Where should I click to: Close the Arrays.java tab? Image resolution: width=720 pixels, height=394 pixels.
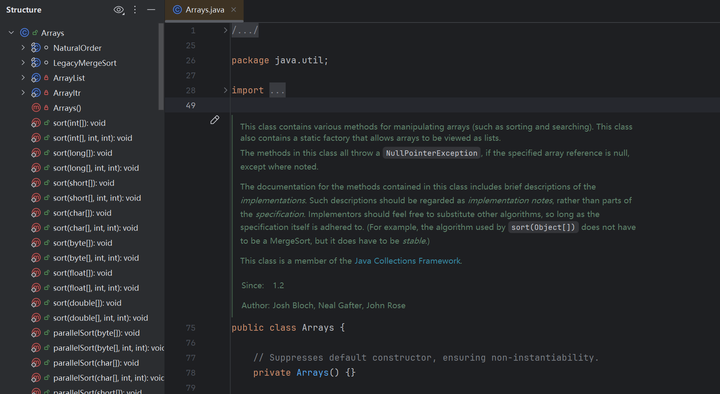pyautogui.click(x=234, y=10)
